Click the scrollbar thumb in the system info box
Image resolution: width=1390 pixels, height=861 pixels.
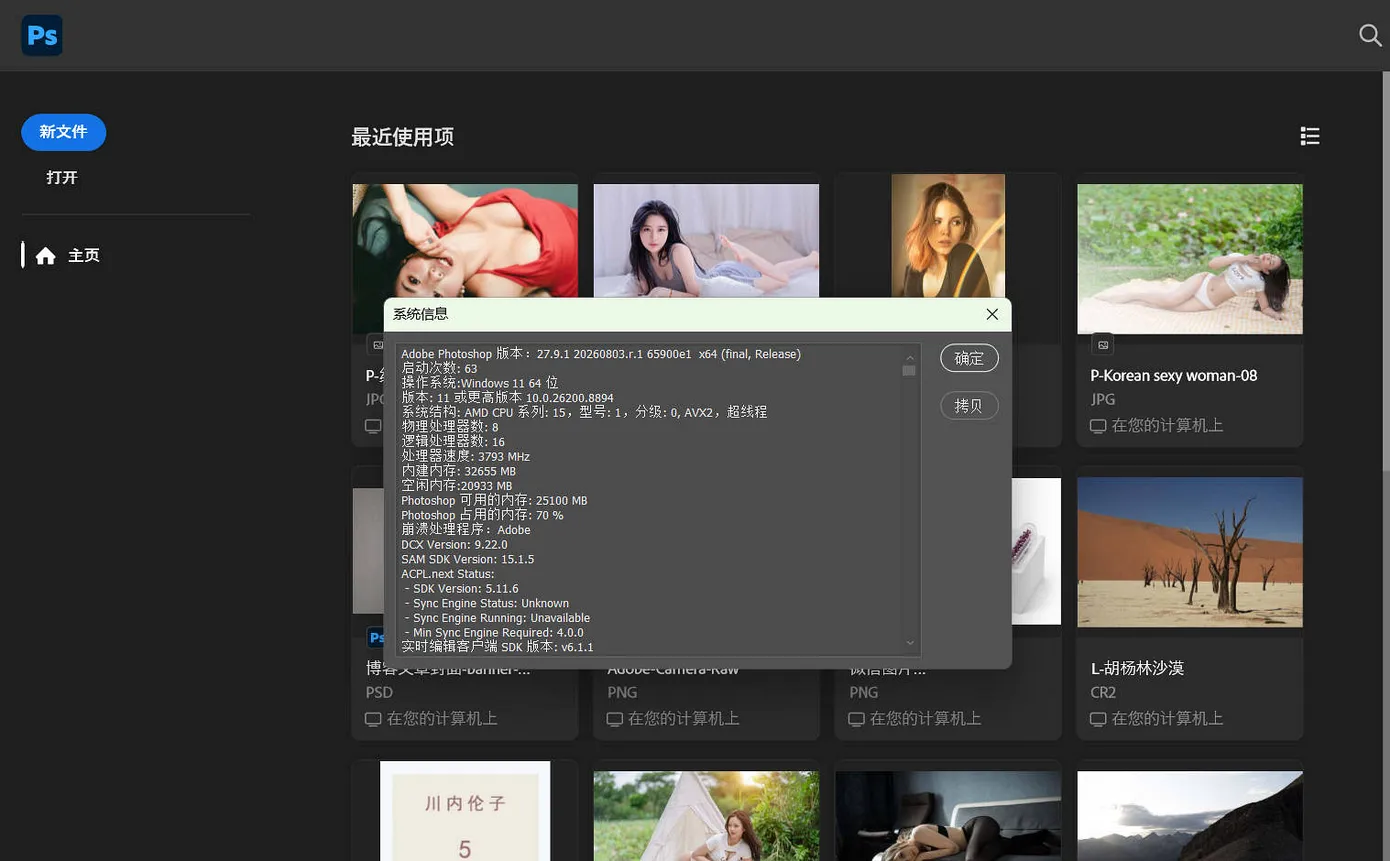(909, 371)
